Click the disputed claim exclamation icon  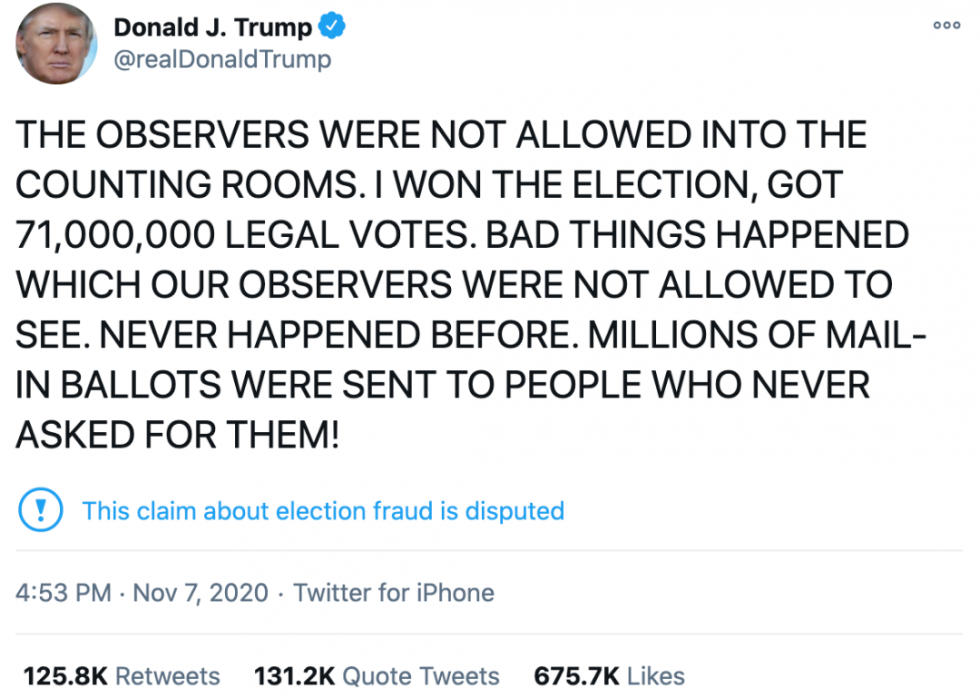(41, 511)
